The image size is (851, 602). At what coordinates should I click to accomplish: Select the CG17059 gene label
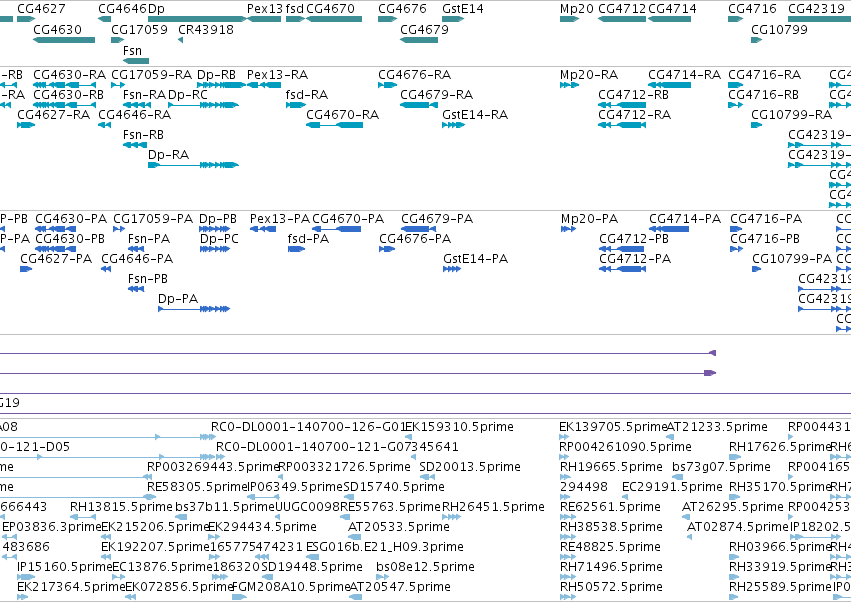coord(139,29)
